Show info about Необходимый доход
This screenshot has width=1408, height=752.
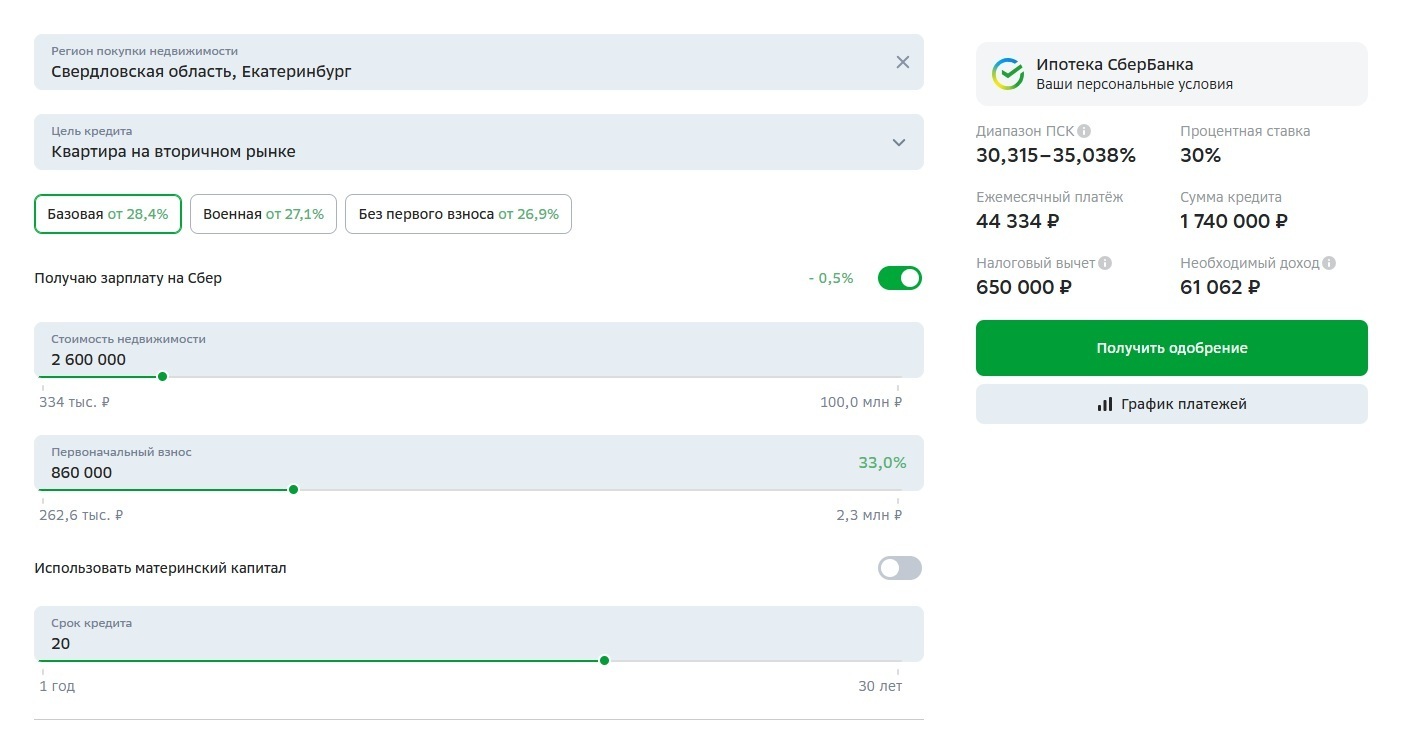pos(1329,263)
